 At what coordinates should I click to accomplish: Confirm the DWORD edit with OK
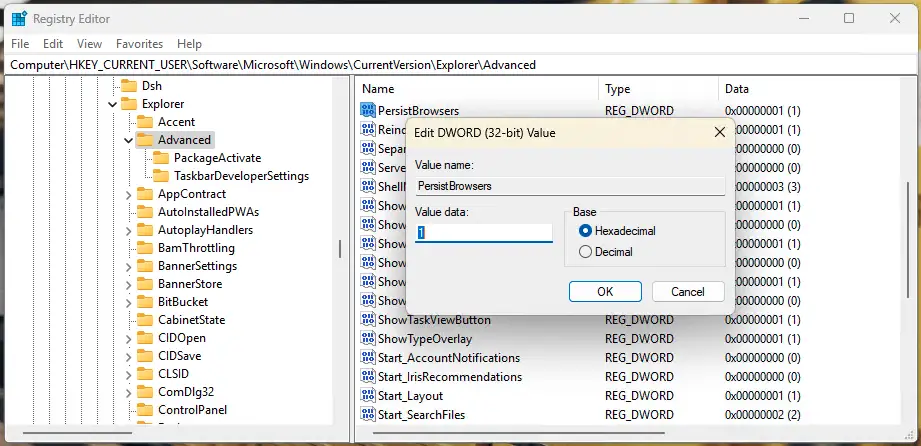pos(605,291)
